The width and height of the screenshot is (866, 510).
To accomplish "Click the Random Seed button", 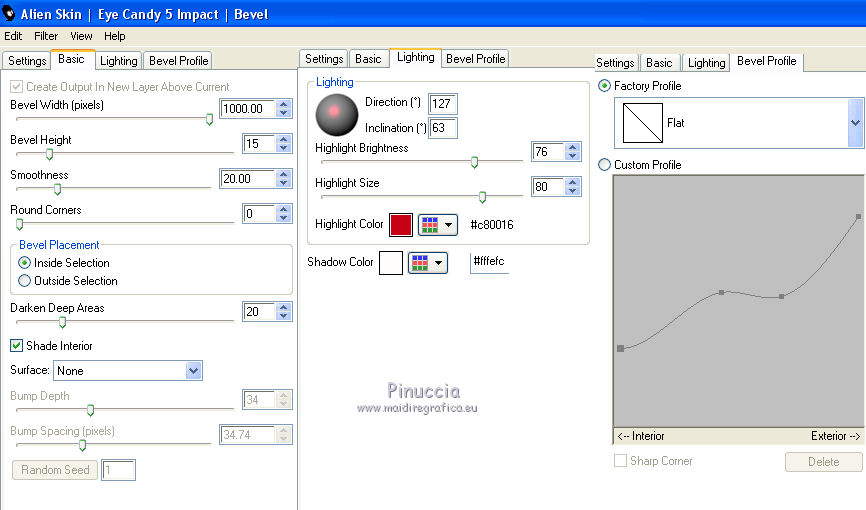I will coord(55,470).
